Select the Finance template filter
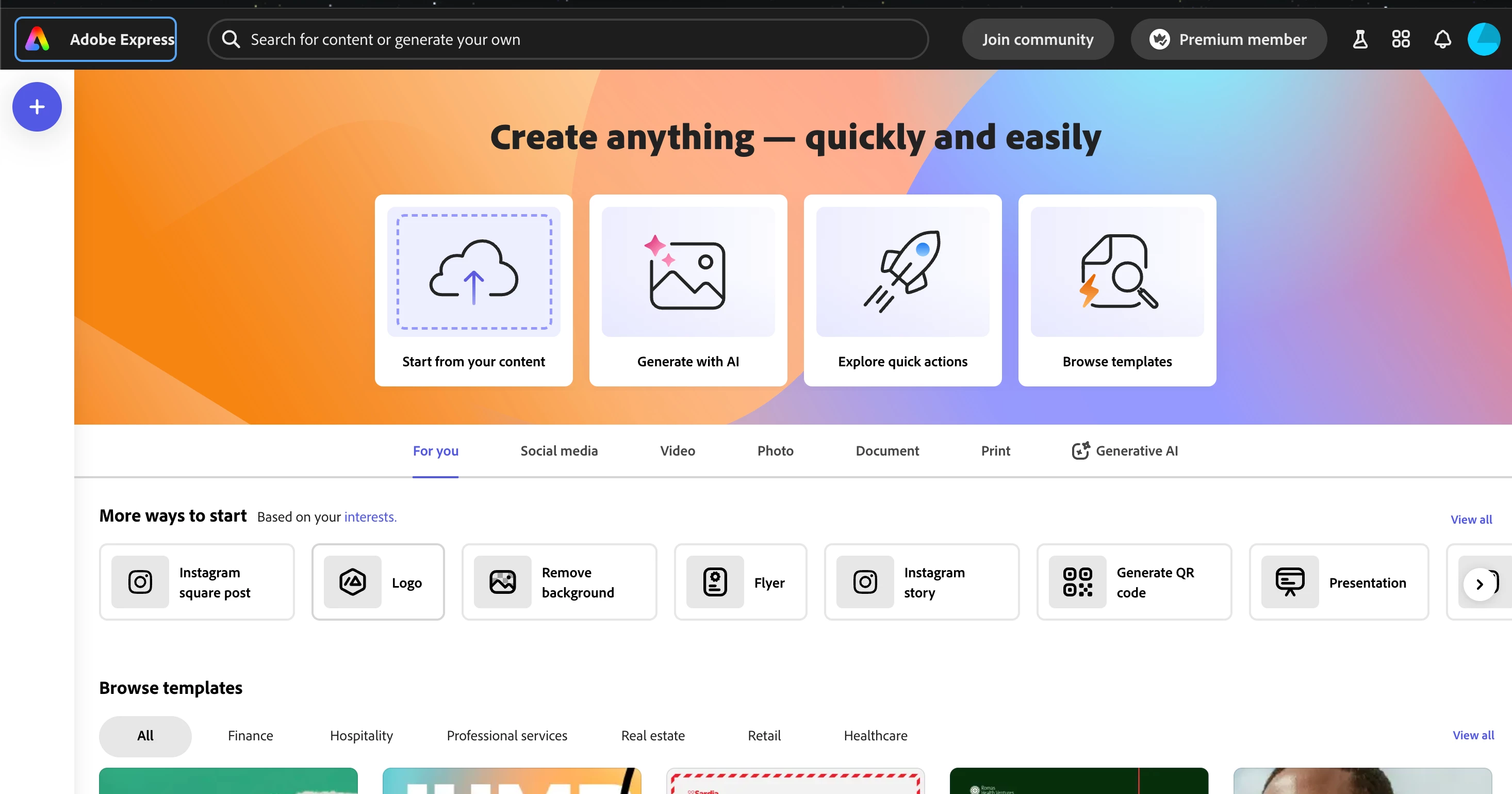 250,735
